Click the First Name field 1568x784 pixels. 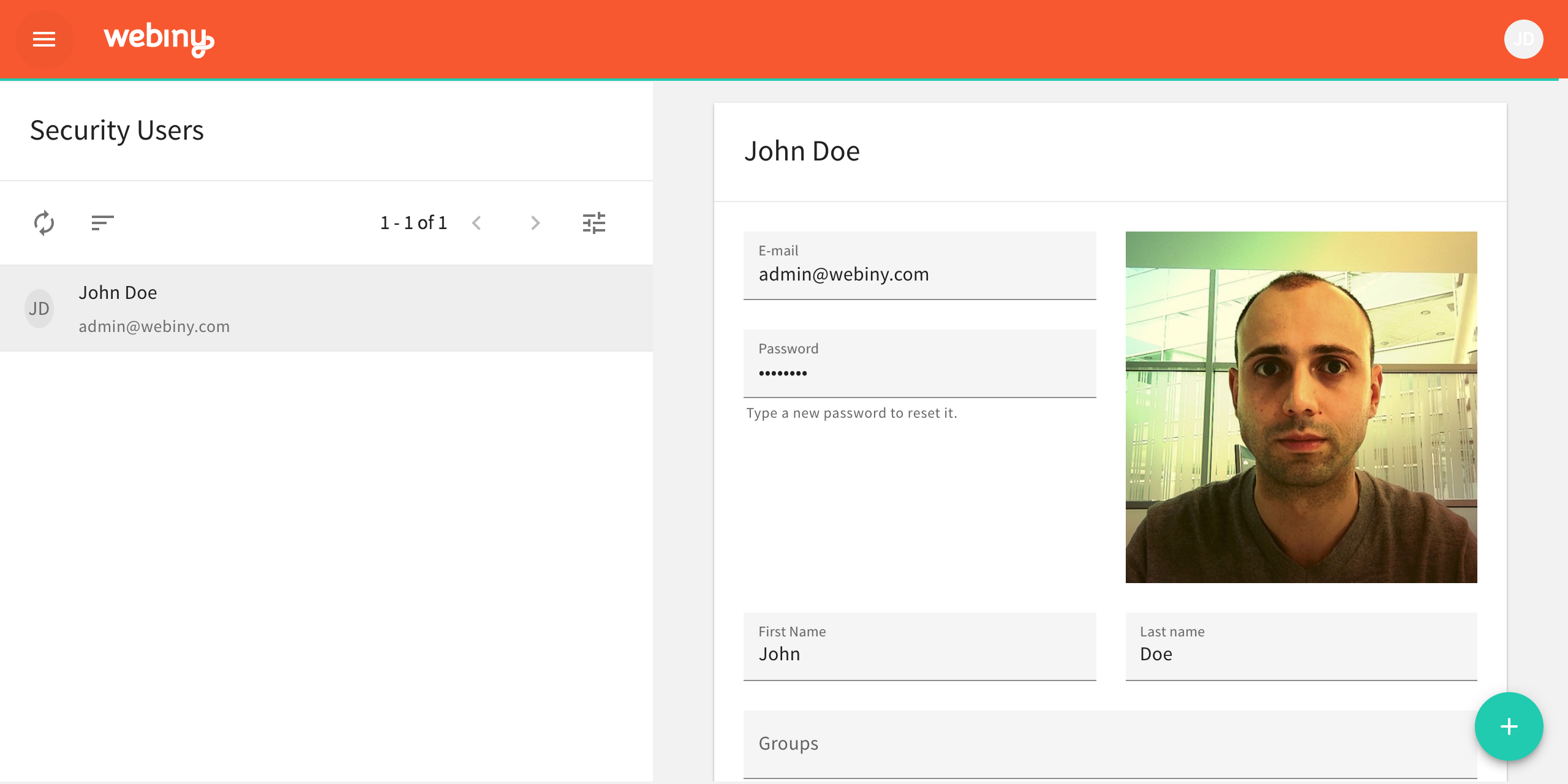[x=919, y=654]
